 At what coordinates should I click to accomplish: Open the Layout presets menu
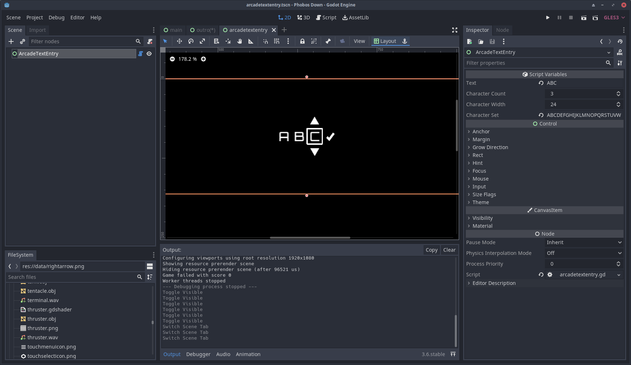pyautogui.click(x=385, y=41)
